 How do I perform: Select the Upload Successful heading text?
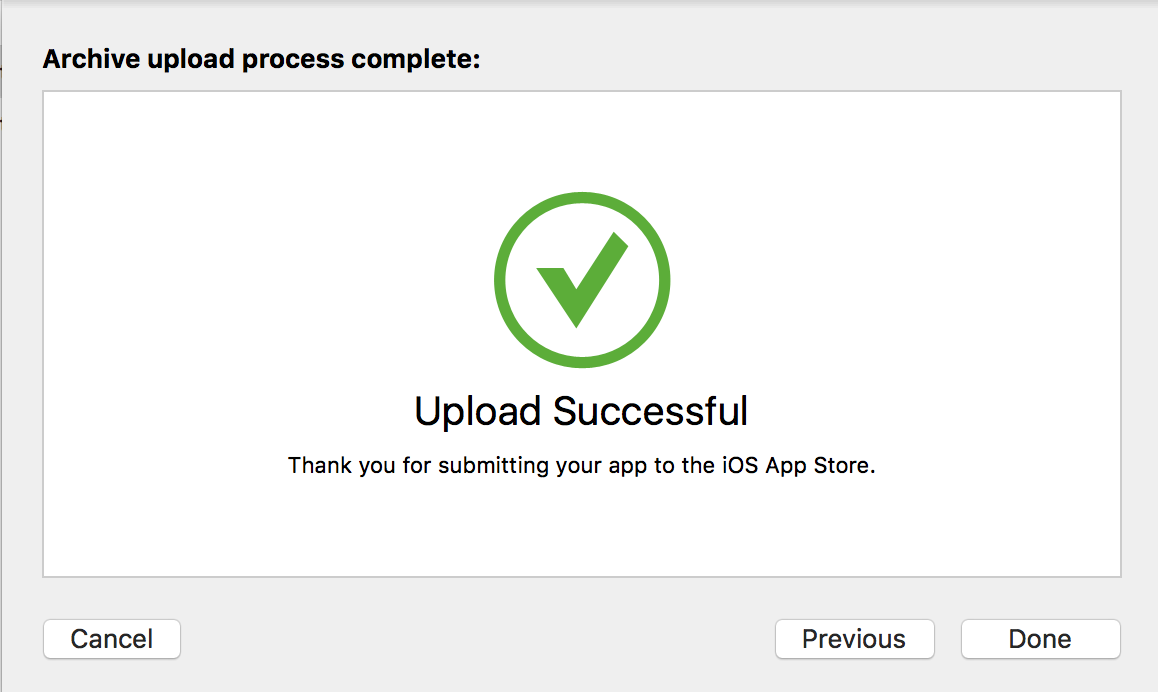[x=581, y=411]
